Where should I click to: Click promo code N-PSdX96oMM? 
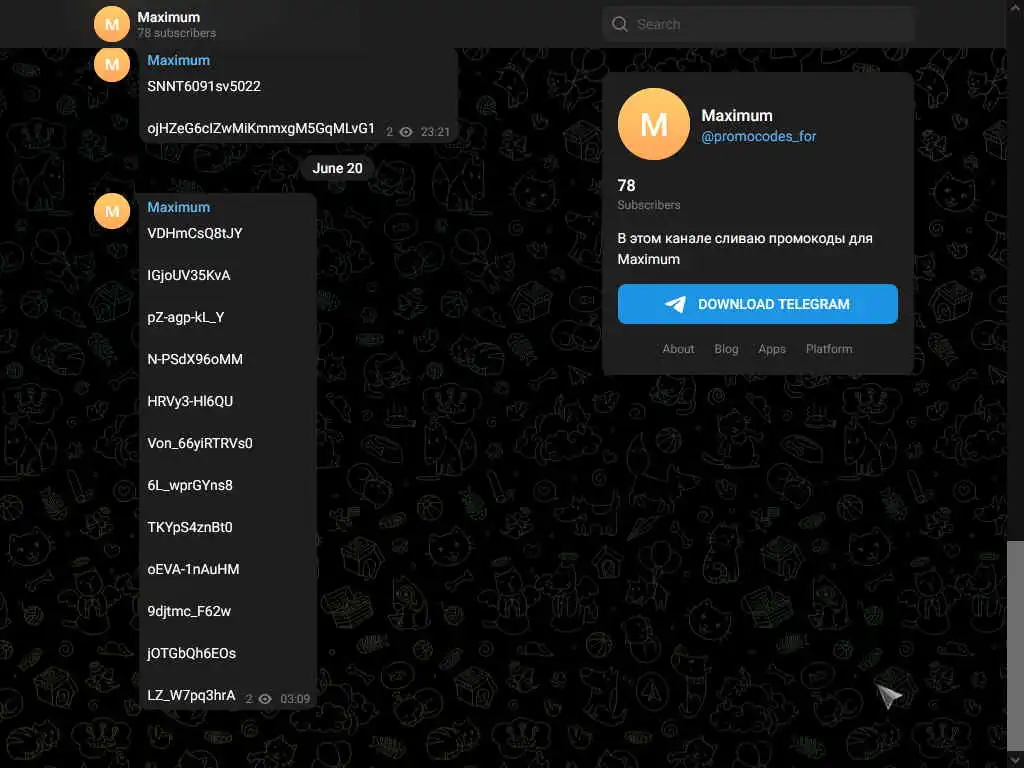click(x=195, y=359)
